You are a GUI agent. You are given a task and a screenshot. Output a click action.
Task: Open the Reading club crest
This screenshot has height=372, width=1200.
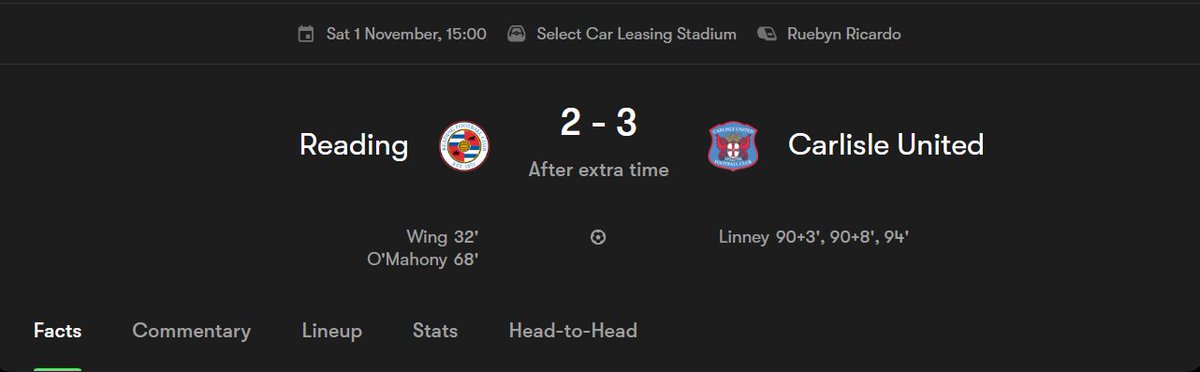coord(466,146)
